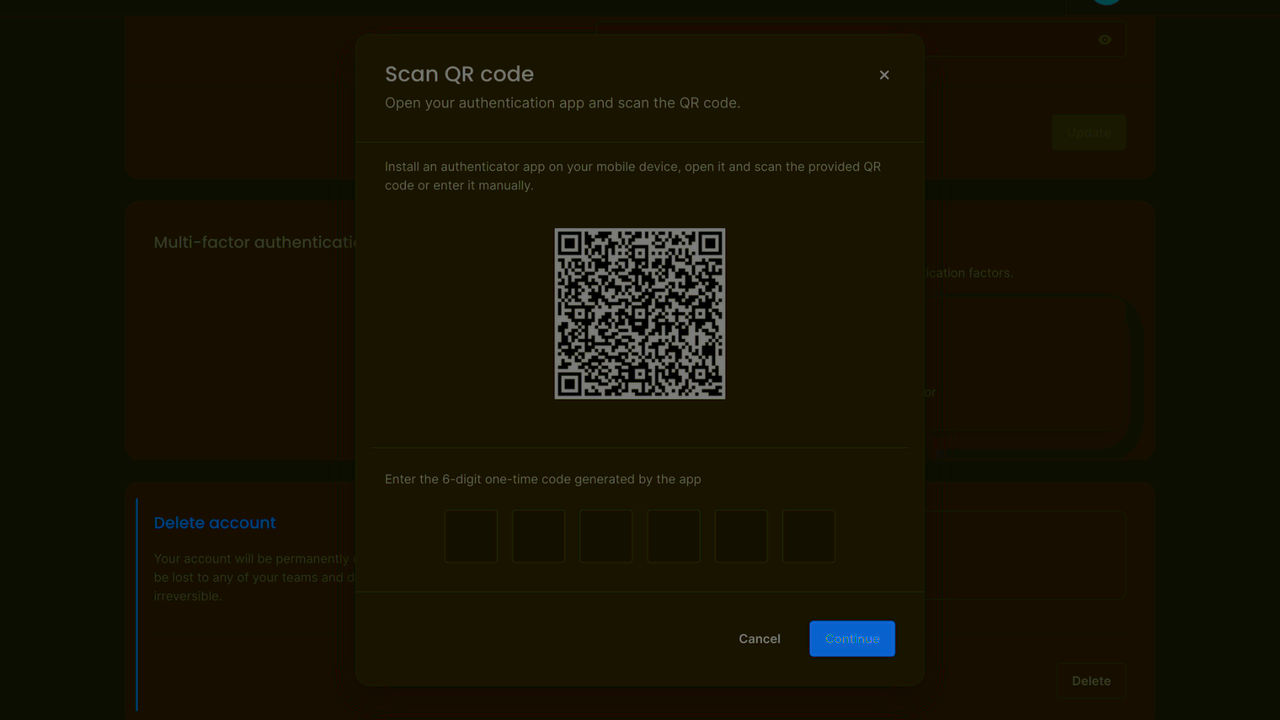Cancel the QR code setup
This screenshot has height=720, width=1280.
[x=759, y=638]
